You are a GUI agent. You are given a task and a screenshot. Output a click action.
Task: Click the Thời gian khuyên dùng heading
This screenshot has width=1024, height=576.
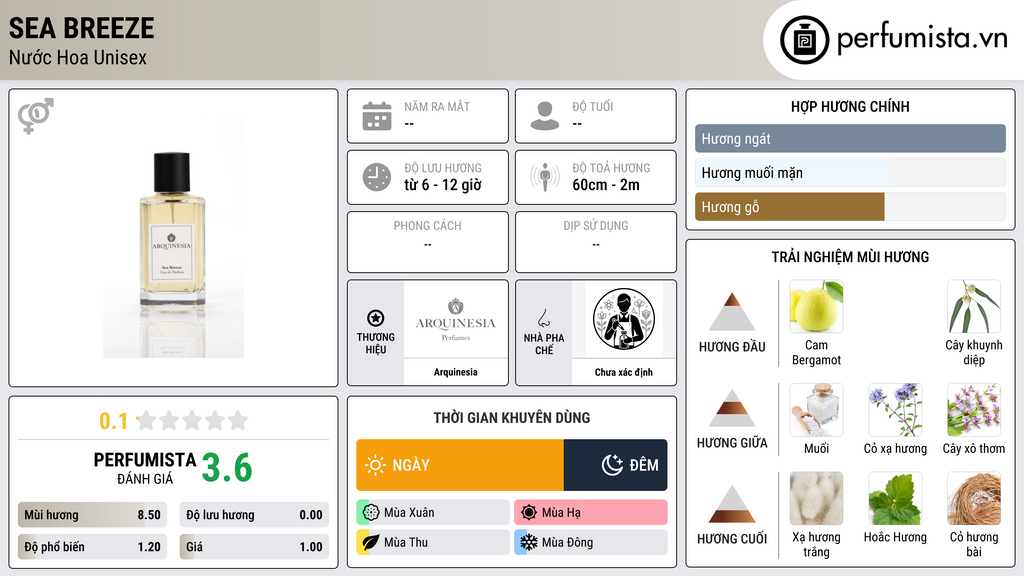point(512,418)
